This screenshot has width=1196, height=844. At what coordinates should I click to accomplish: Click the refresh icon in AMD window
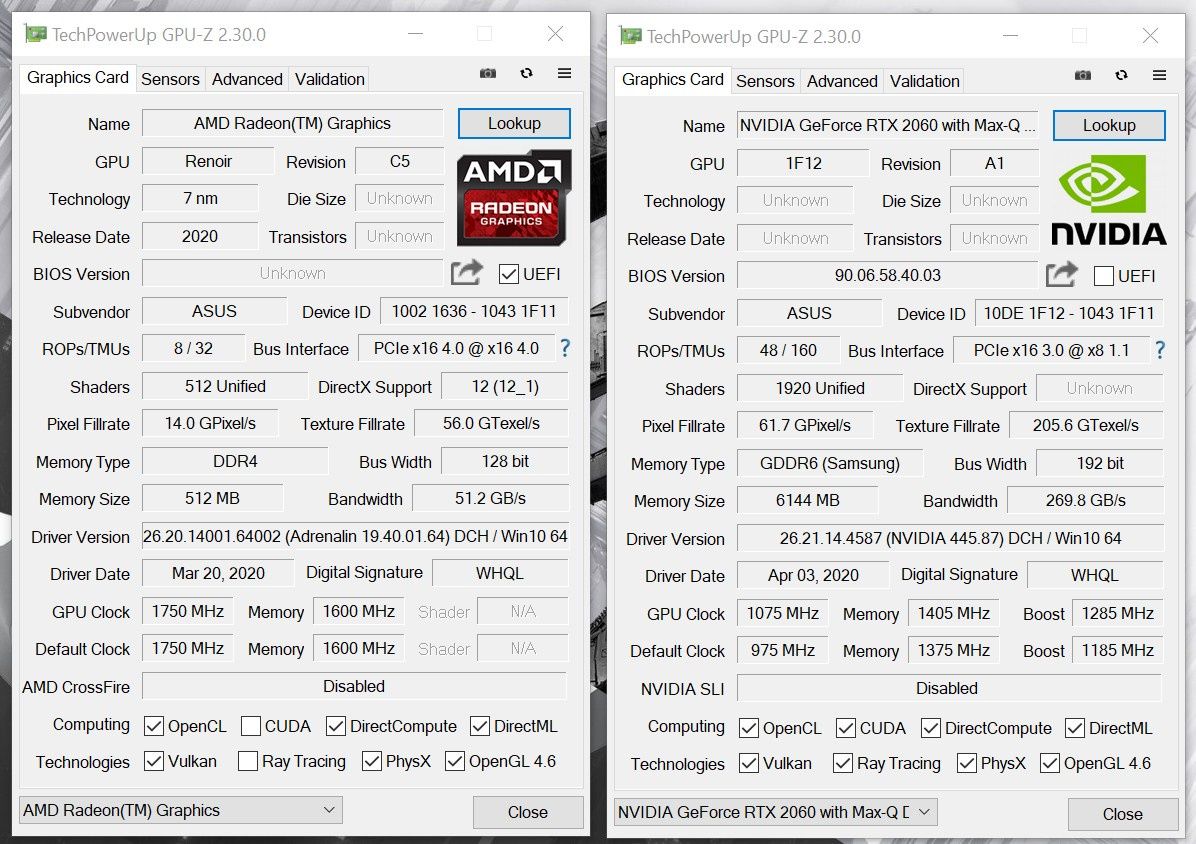coord(526,73)
